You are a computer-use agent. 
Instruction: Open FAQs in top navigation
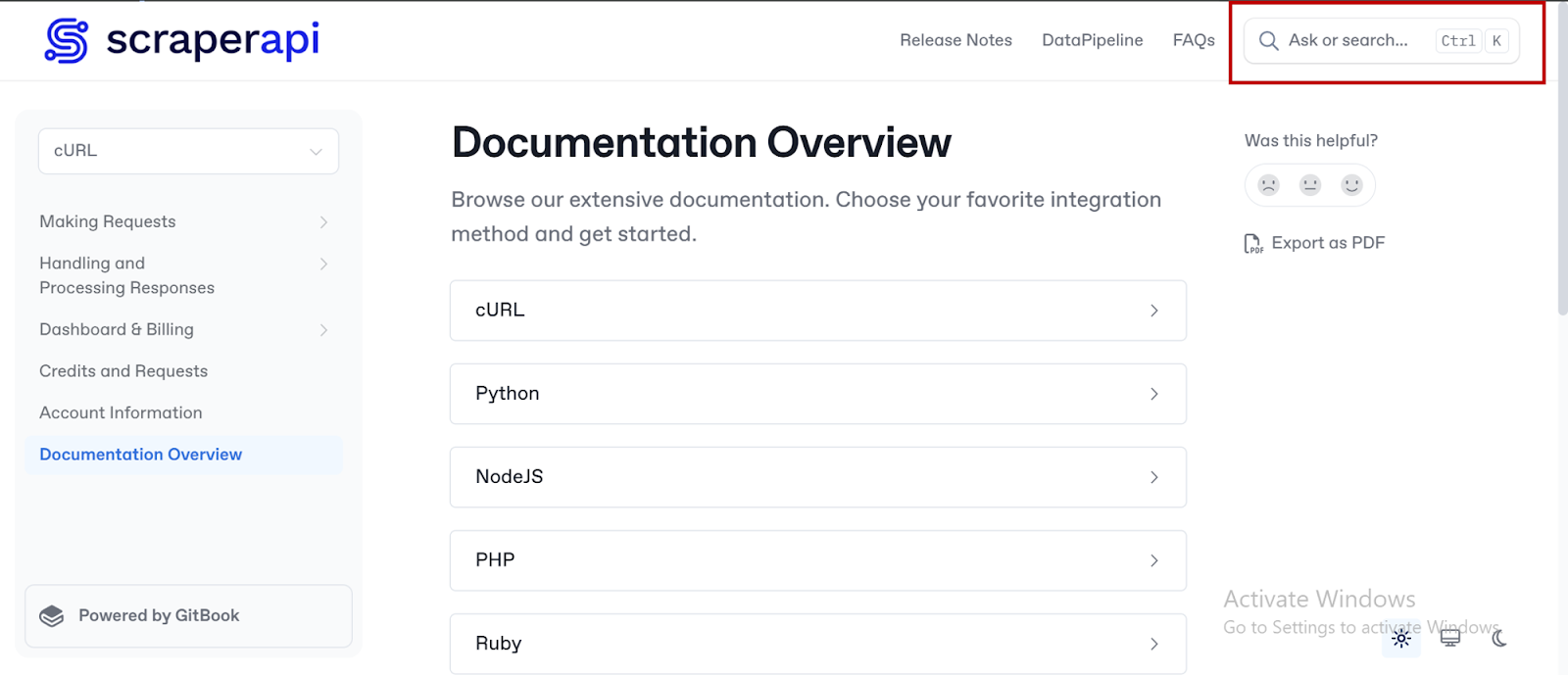tap(1194, 40)
